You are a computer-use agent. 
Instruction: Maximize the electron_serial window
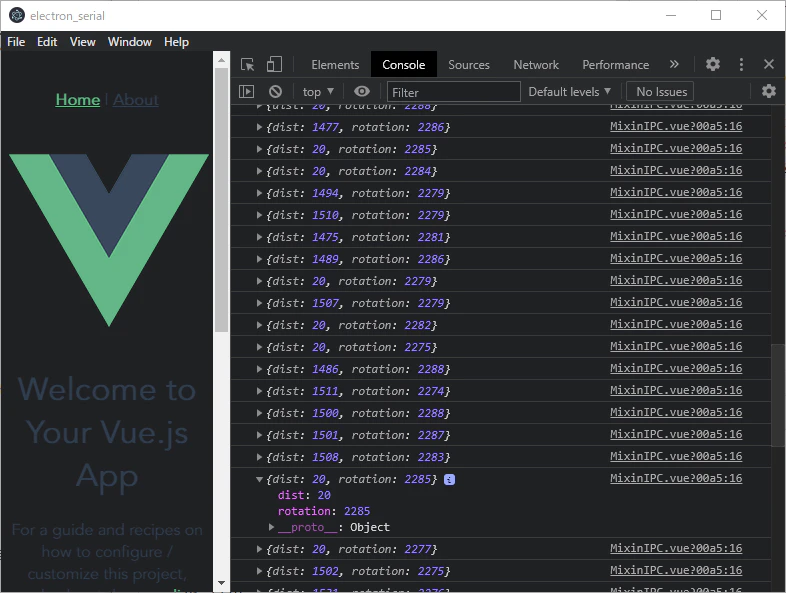(x=716, y=16)
